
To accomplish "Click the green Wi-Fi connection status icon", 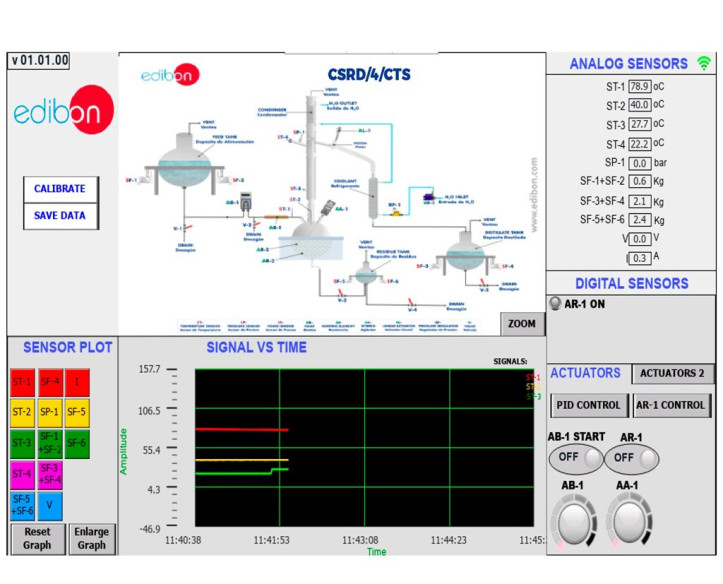I will (703, 63).
